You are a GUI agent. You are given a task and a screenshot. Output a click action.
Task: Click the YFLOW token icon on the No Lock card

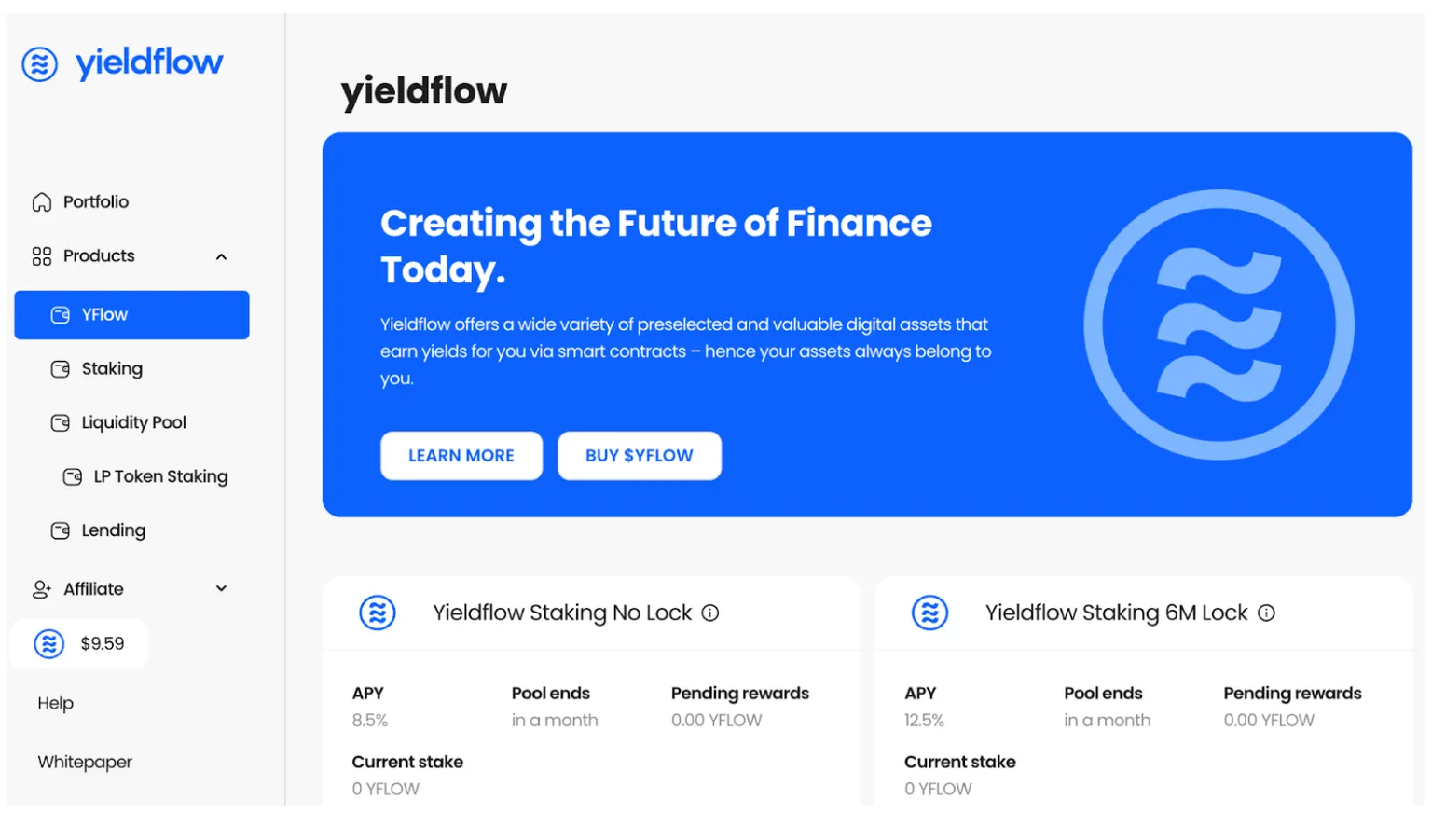tap(378, 613)
